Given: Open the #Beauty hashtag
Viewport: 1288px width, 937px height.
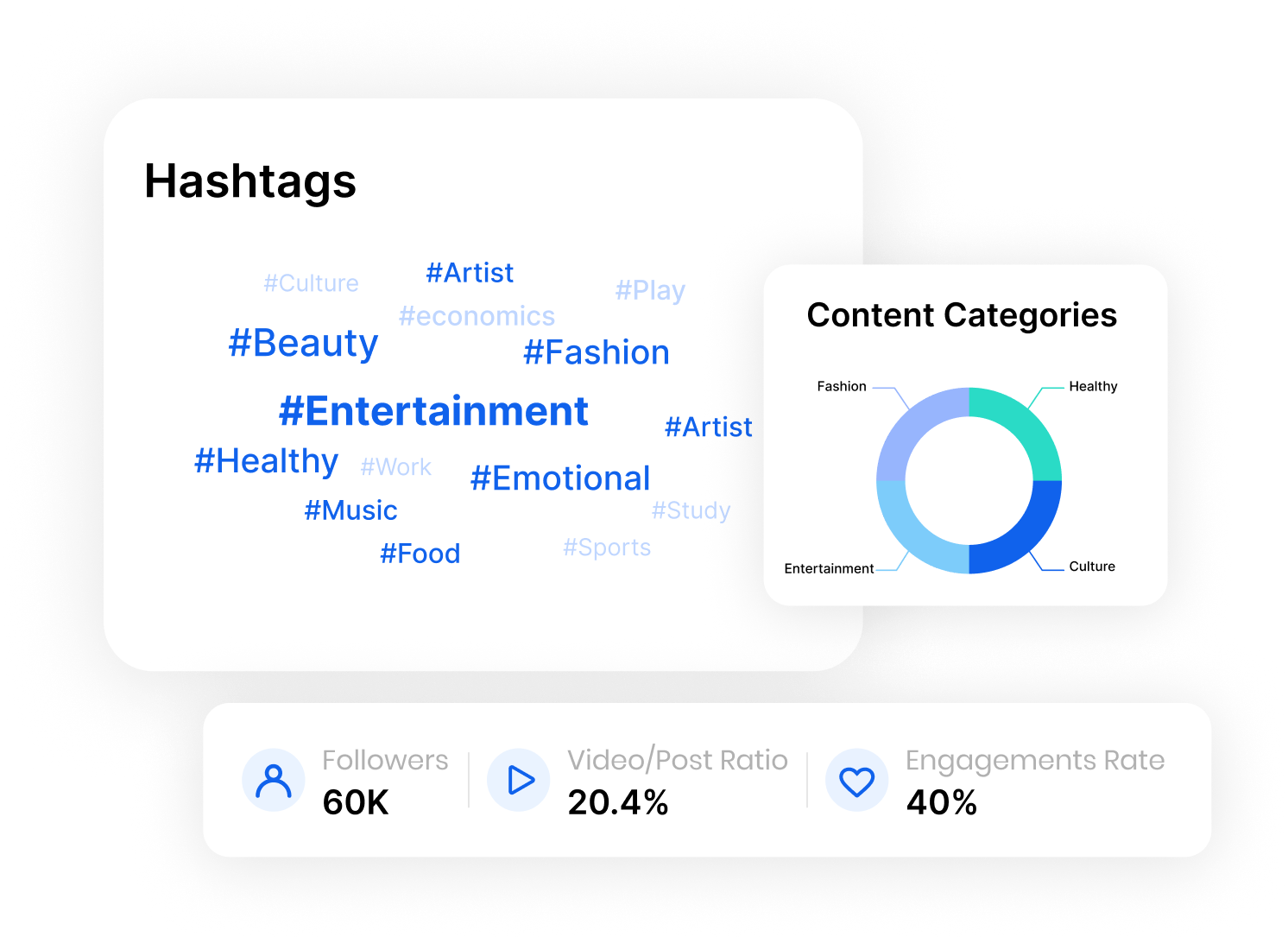Looking at the screenshot, I should coord(303,343).
